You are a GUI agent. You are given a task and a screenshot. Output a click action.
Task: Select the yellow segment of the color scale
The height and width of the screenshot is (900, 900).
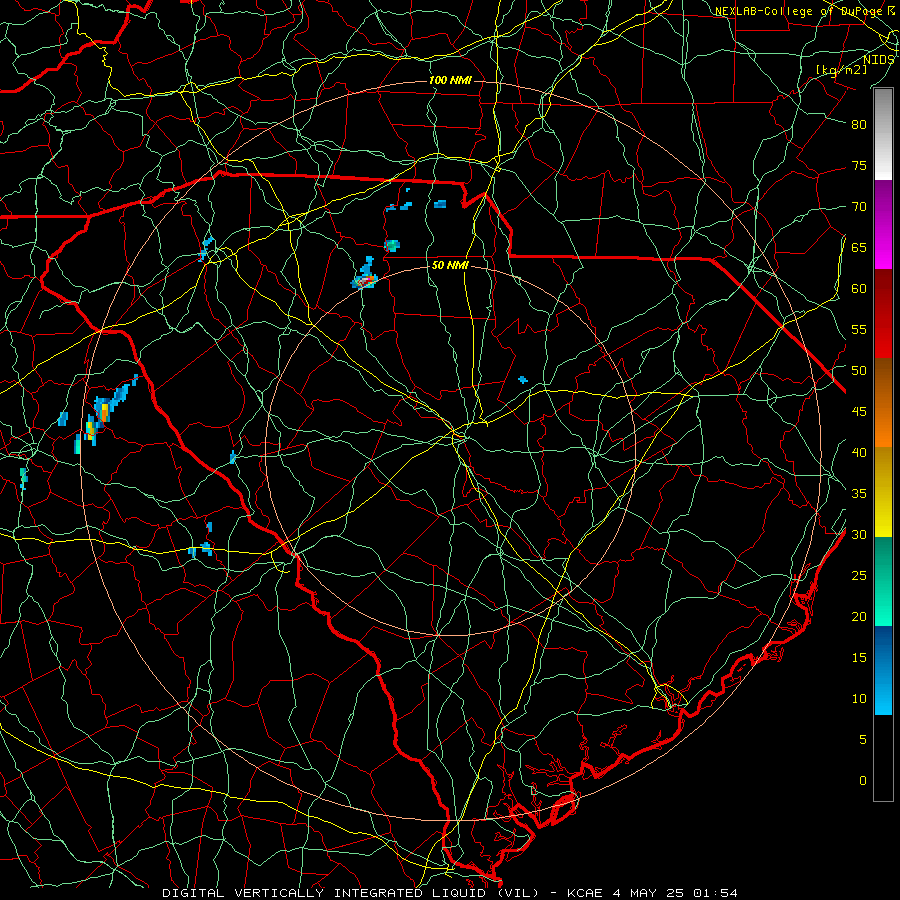(883, 492)
